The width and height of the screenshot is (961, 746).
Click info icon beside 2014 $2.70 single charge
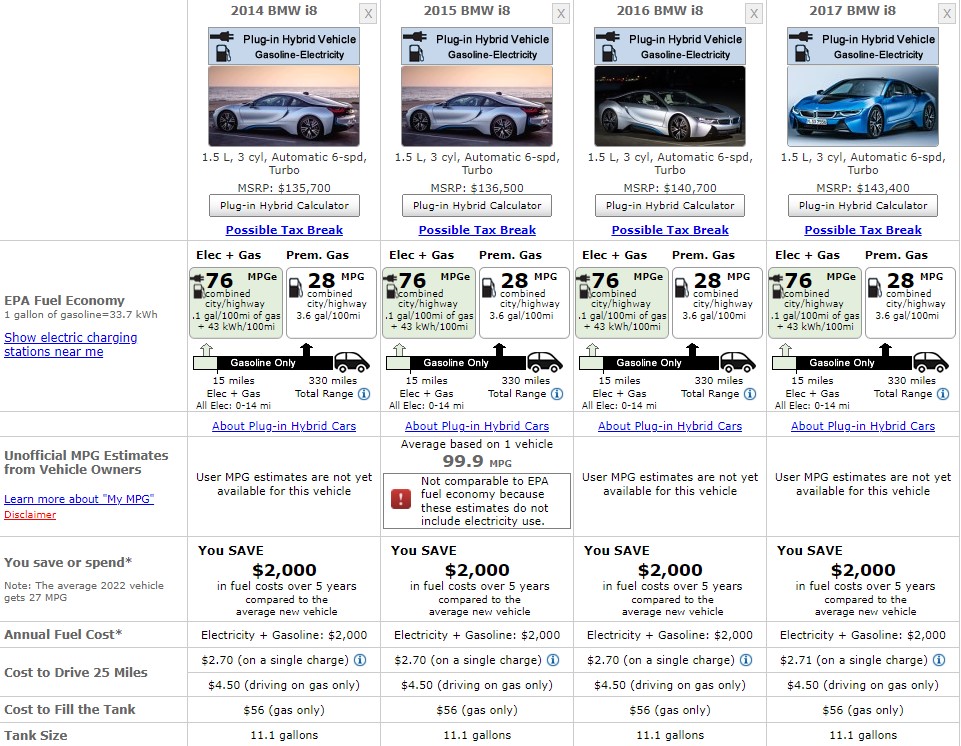click(x=360, y=660)
